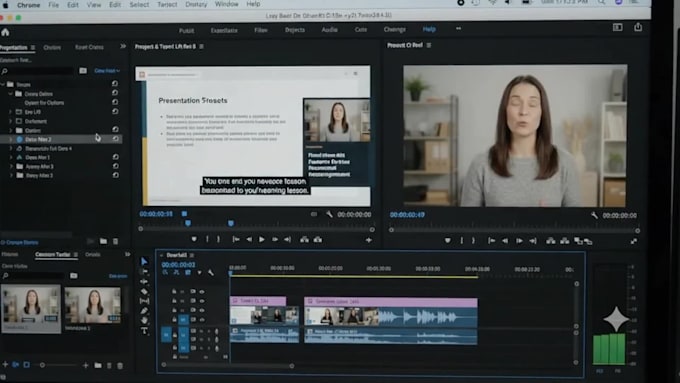Toggle the blue add-marker button under timeline timecode
Screen dimensions: 680x383
tap(188, 273)
